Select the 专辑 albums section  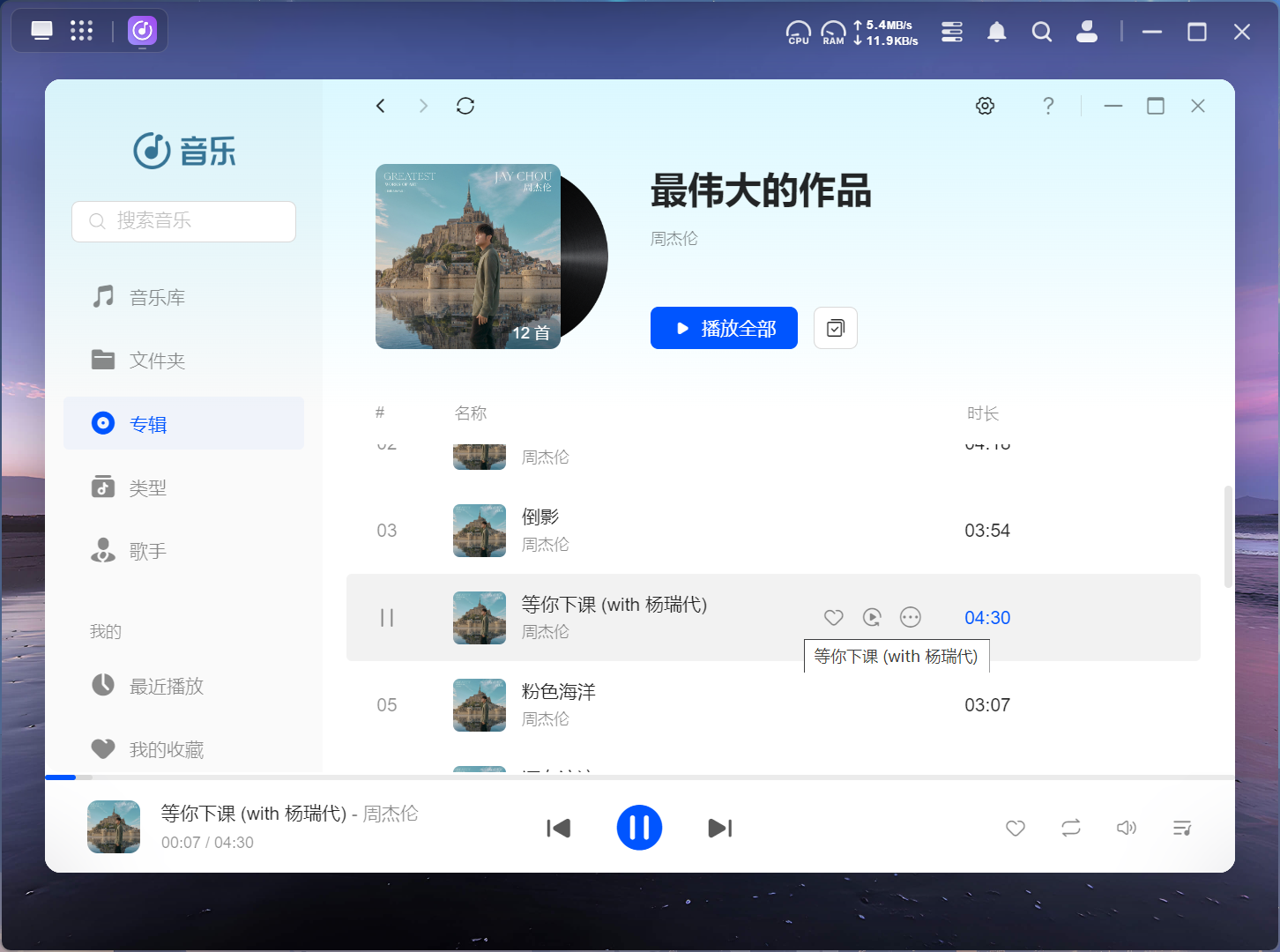(x=183, y=423)
